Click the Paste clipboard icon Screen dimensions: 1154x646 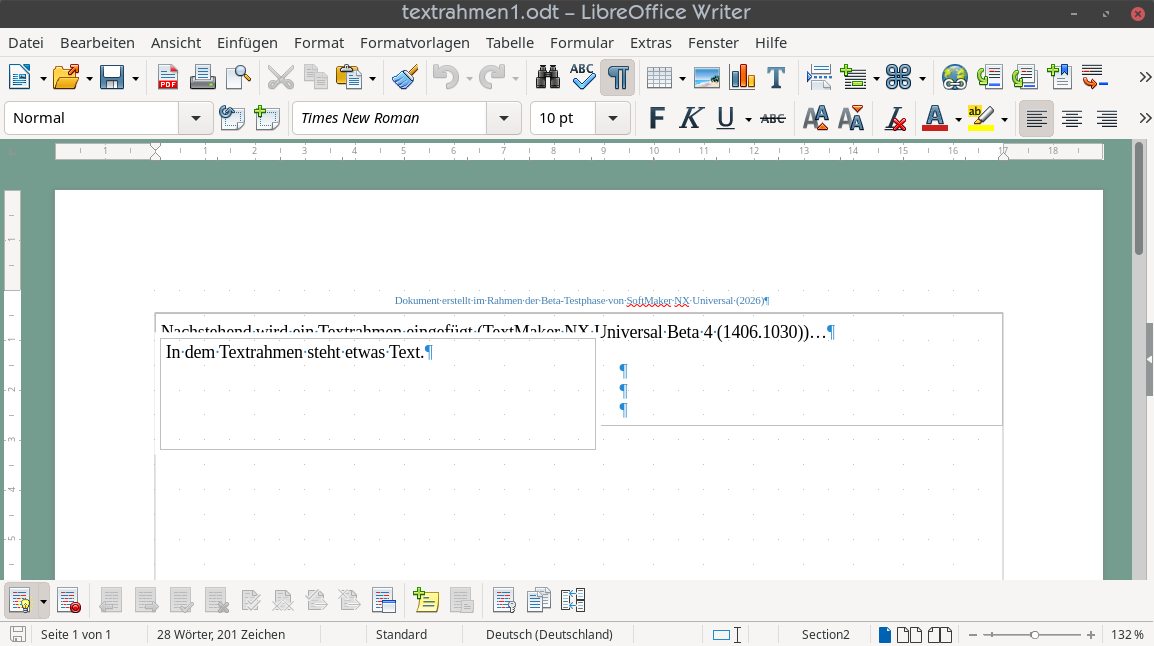pyautogui.click(x=349, y=77)
